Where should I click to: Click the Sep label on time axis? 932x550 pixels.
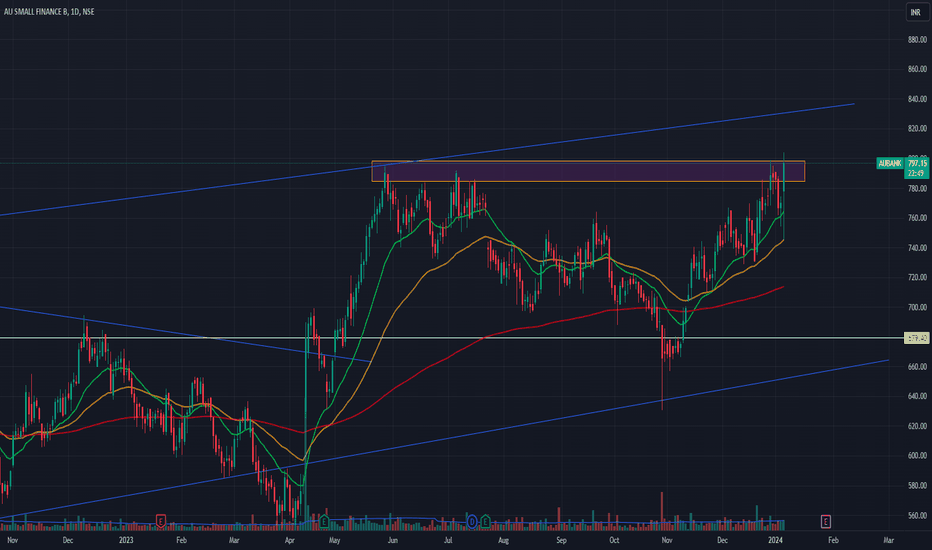561,540
